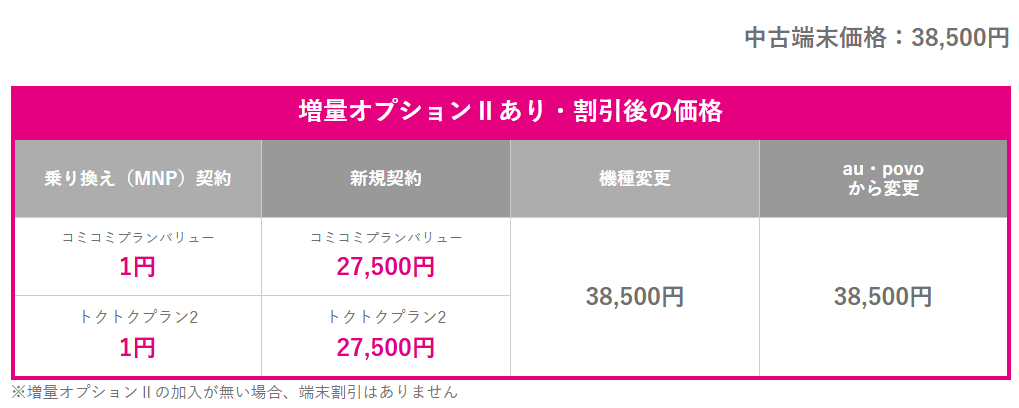Select the au・povoから変更 column header
Screen dimensions: 1019x408
[883, 179]
